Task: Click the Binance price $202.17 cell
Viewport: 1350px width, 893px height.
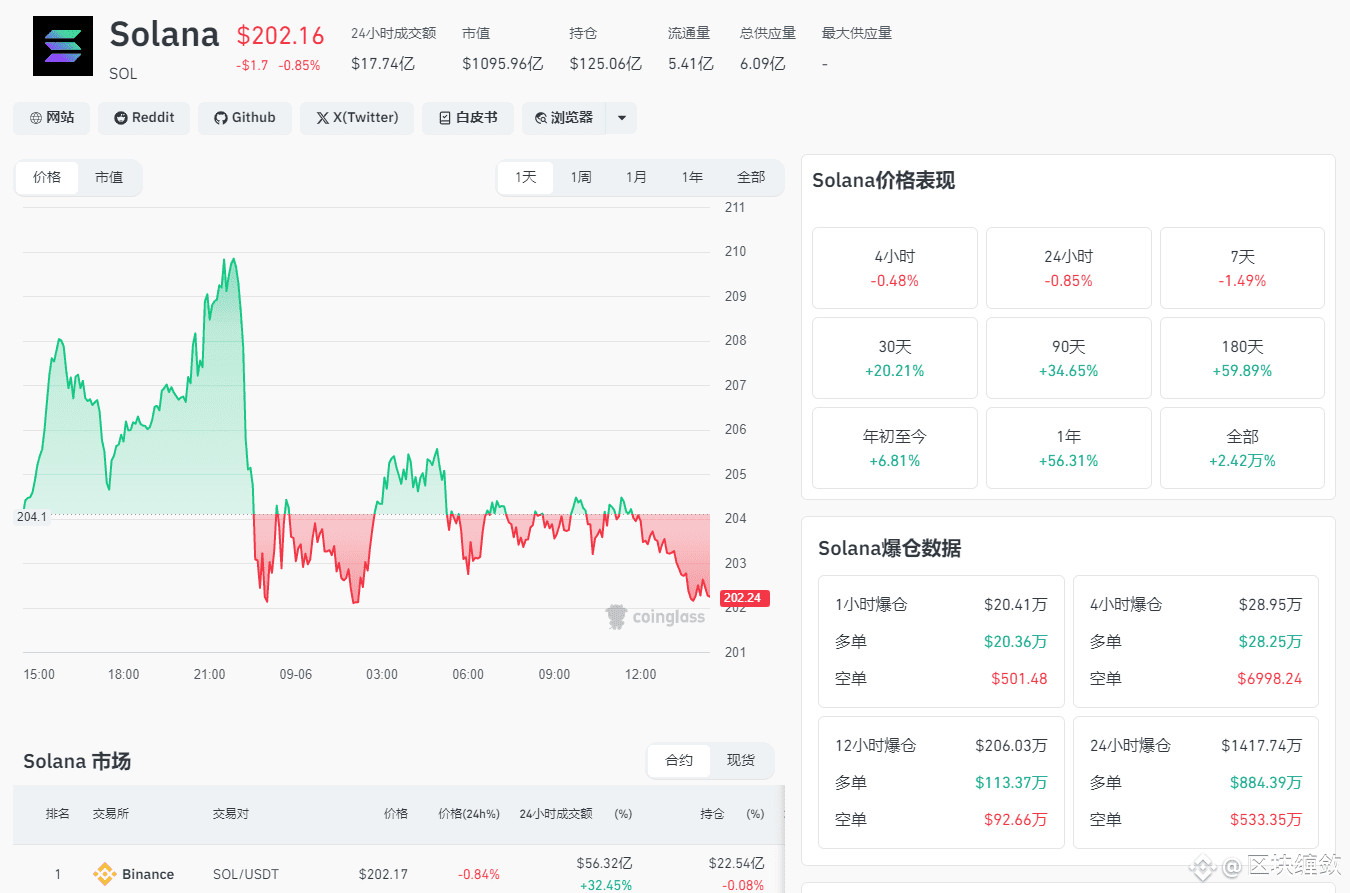Action: (383, 874)
